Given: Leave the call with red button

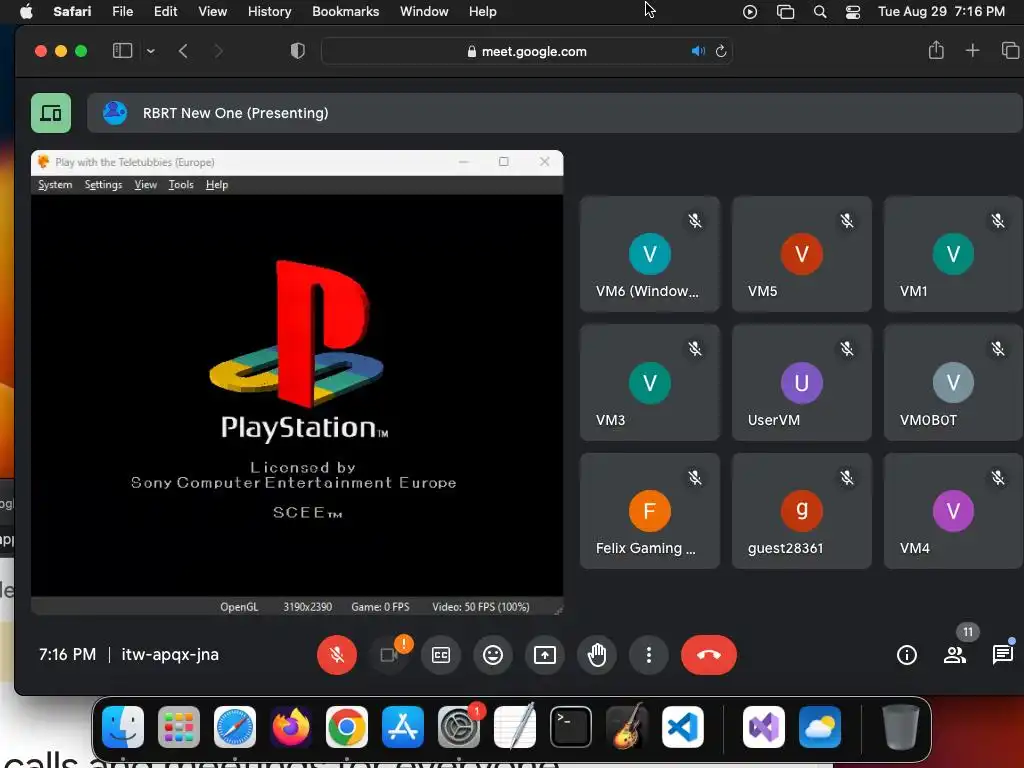Looking at the screenshot, I should coord(709,654).
